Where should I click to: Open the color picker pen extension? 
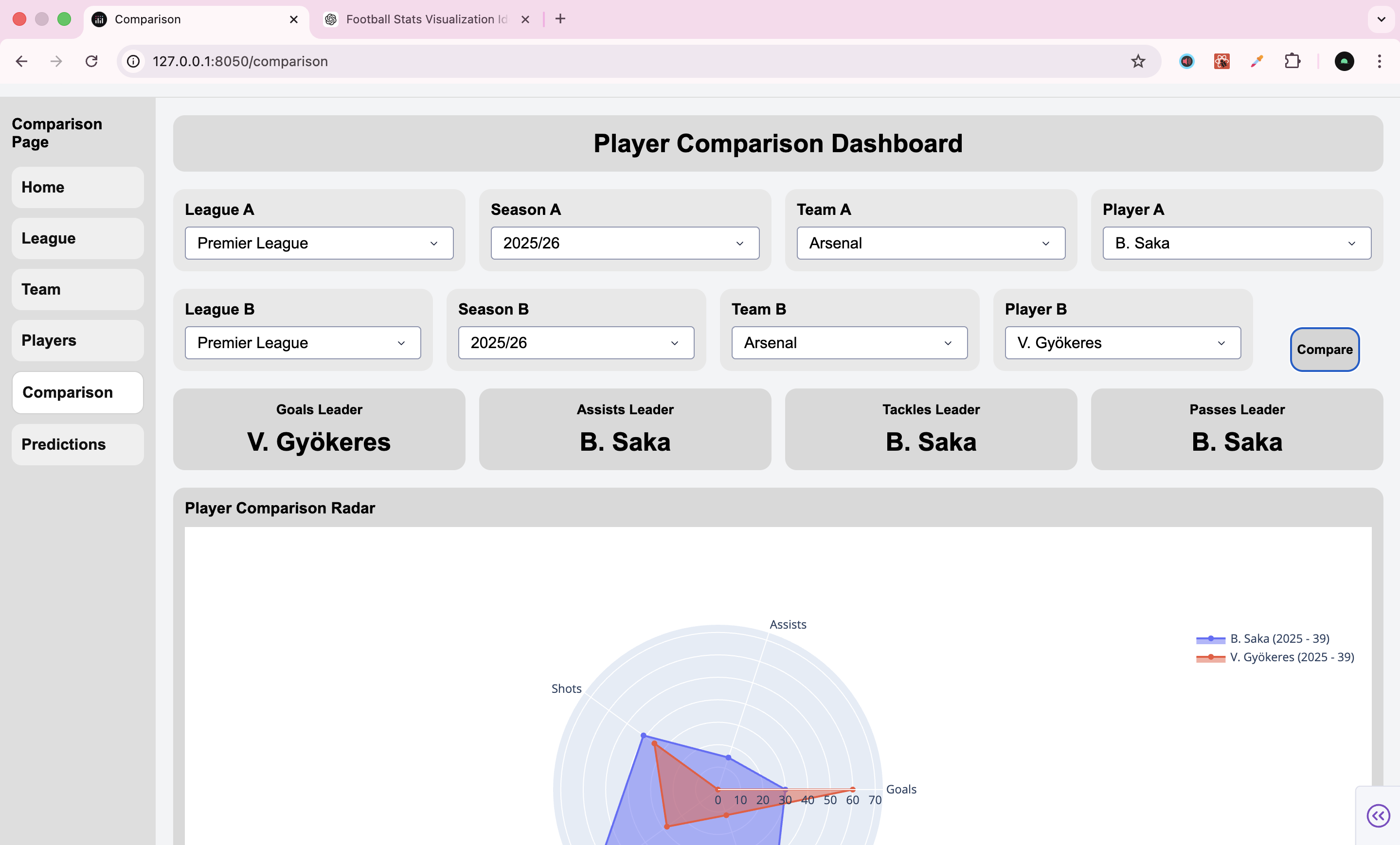point(1257,61)
